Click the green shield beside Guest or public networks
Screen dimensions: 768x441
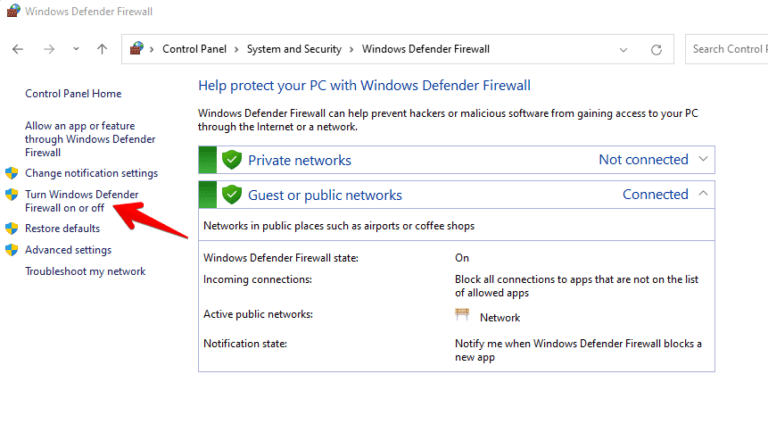[232, 195]
